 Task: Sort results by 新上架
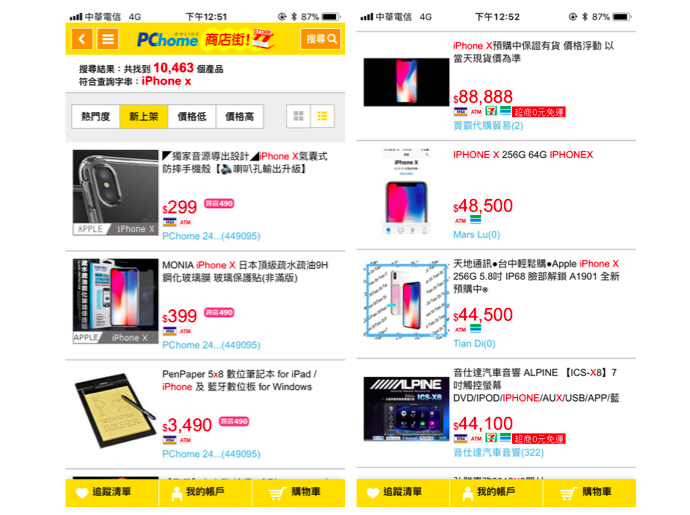tap(143, 117)
